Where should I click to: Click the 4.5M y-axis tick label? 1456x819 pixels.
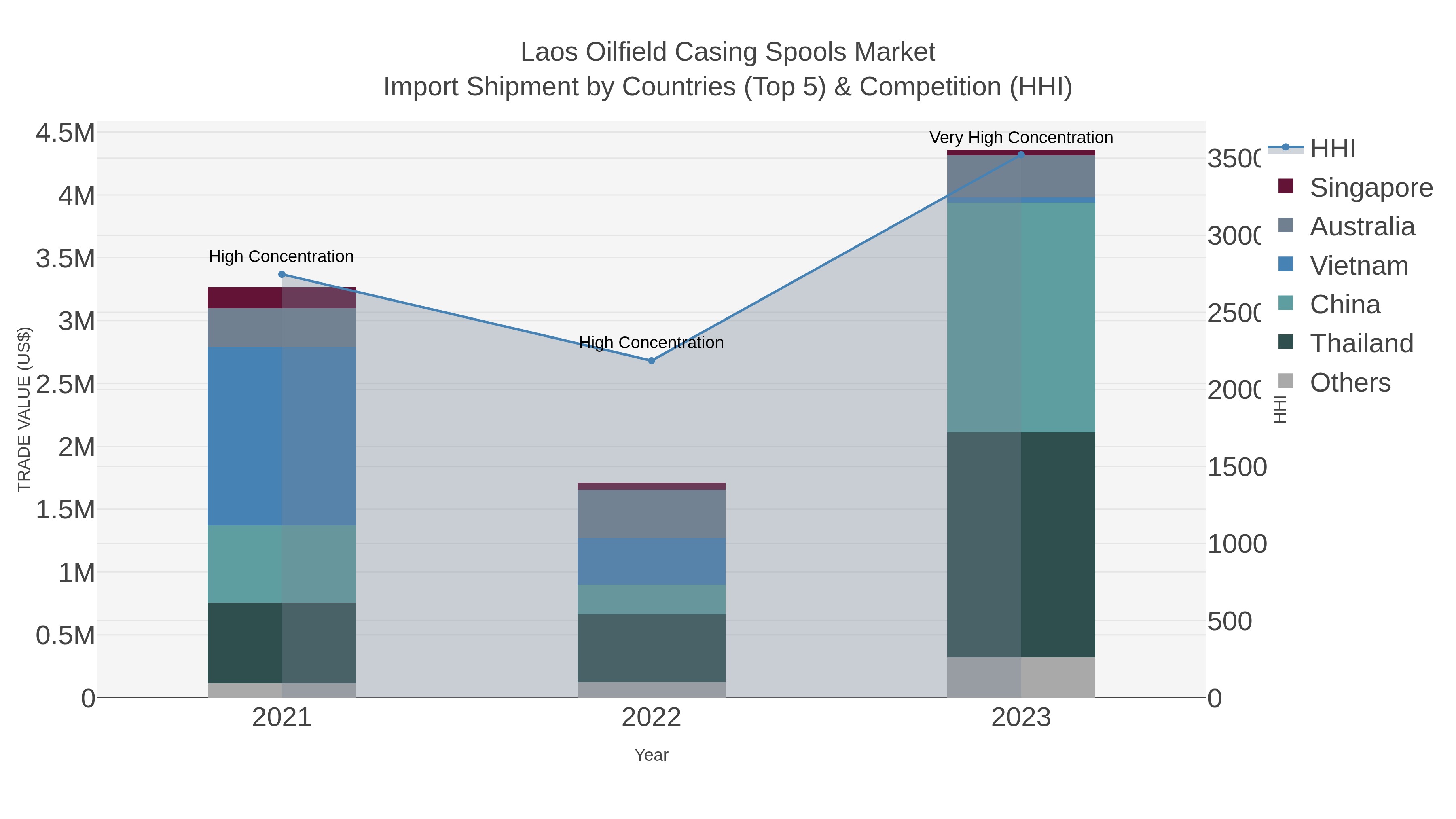tap(66, 133)
